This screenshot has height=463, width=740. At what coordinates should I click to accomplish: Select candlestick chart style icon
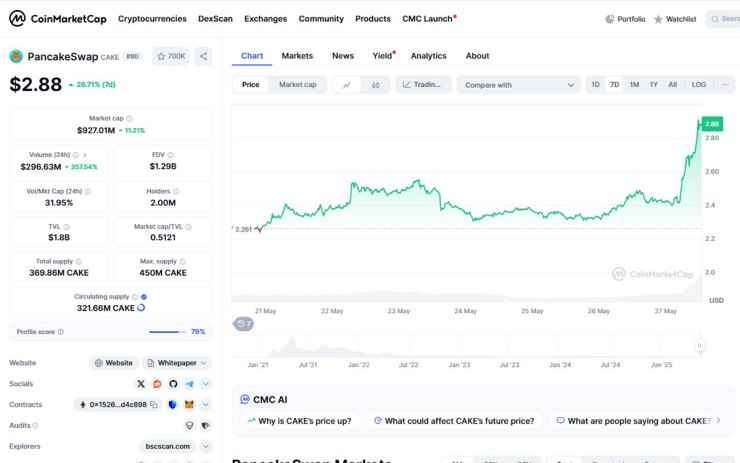tap(376, 85)
